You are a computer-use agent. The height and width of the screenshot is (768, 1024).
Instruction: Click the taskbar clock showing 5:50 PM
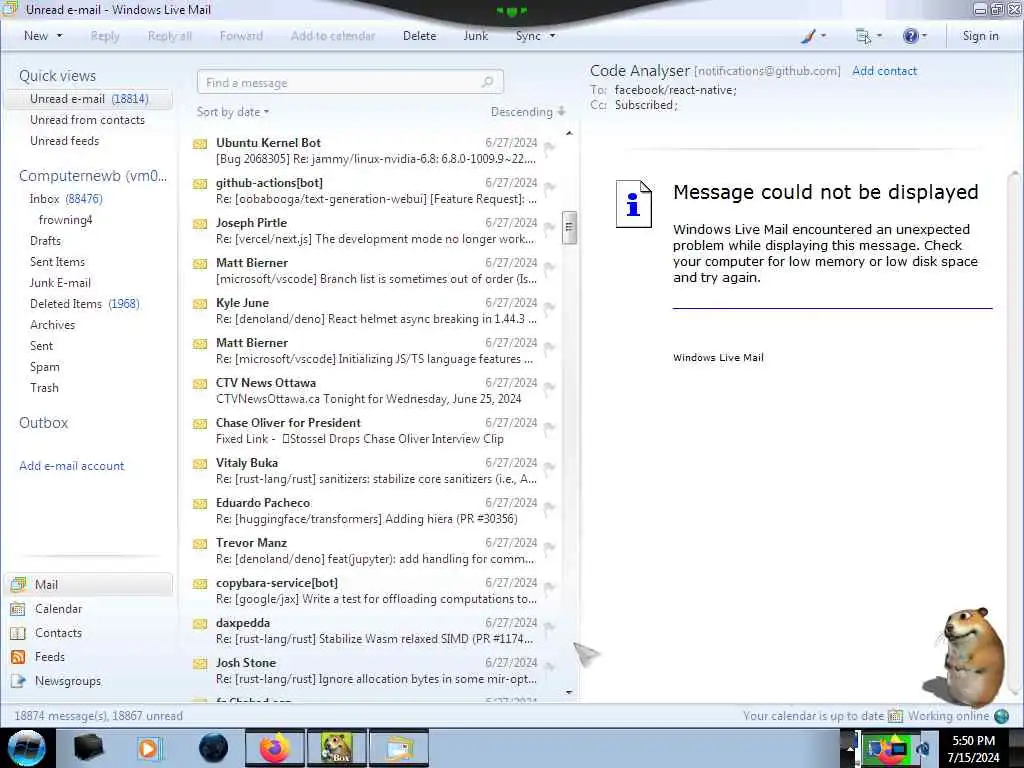(974, 748)
